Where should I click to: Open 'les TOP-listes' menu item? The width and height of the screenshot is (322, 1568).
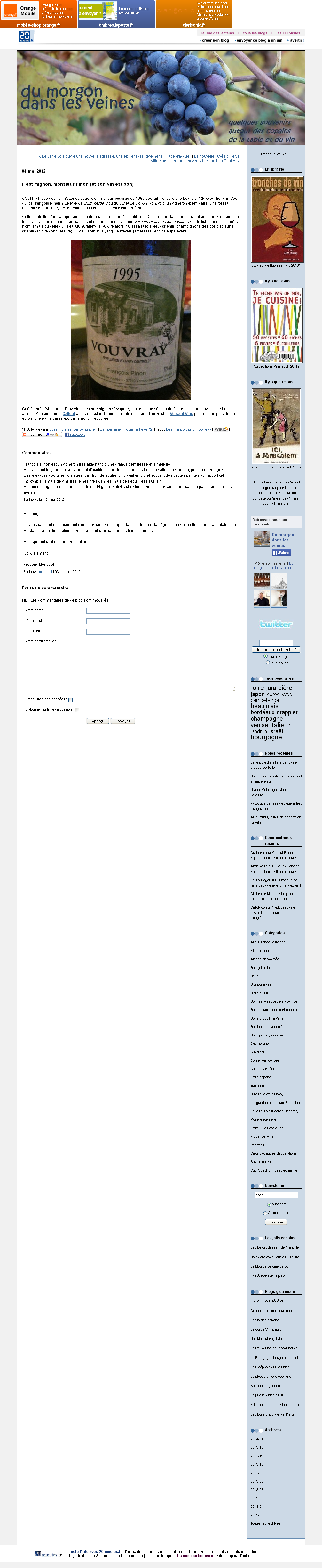[288, 33]
